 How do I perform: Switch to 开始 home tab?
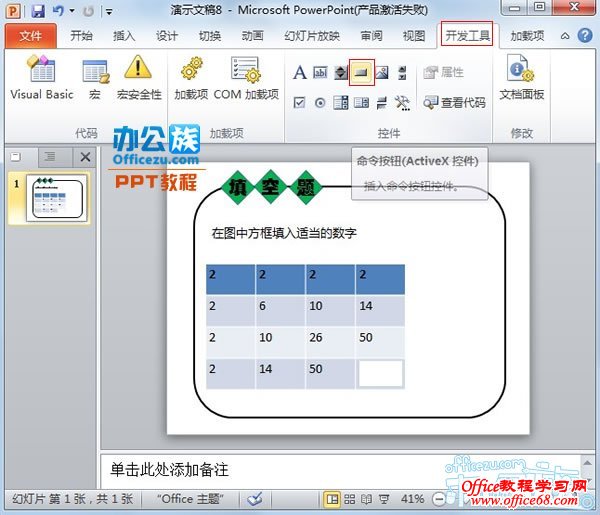pyautogui.click(x=81, y=36)
